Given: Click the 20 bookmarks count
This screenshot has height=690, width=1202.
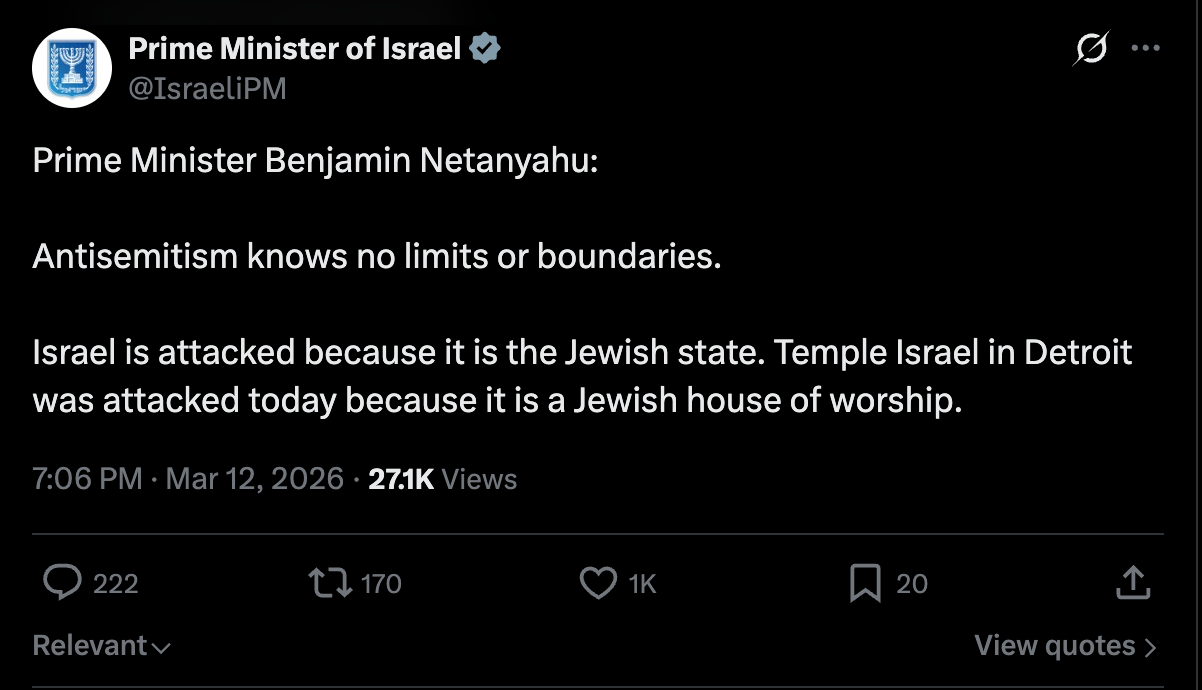Looking at the screenshot, I should tap(911, 583).
